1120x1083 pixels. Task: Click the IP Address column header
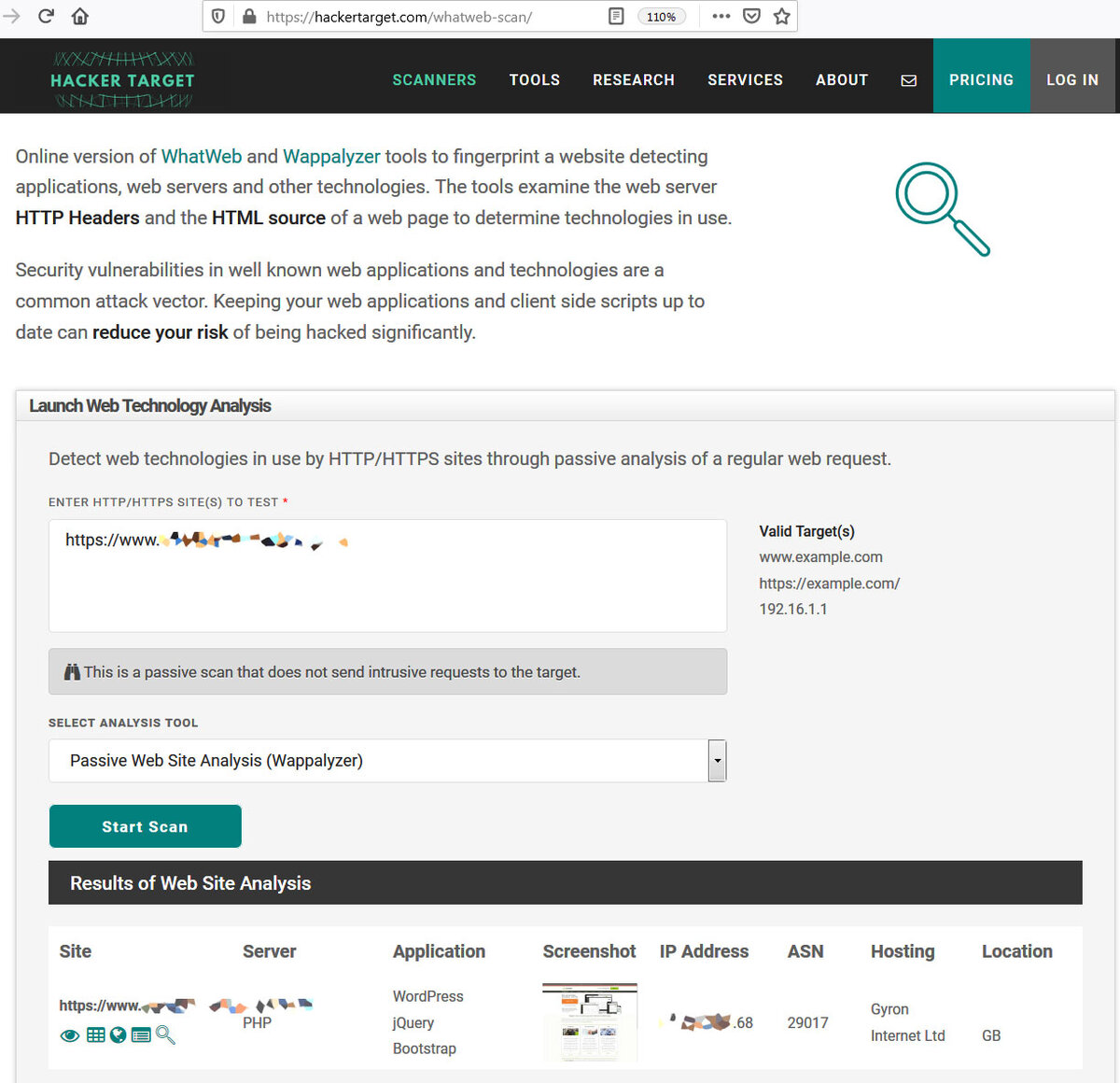pos(704,951)
